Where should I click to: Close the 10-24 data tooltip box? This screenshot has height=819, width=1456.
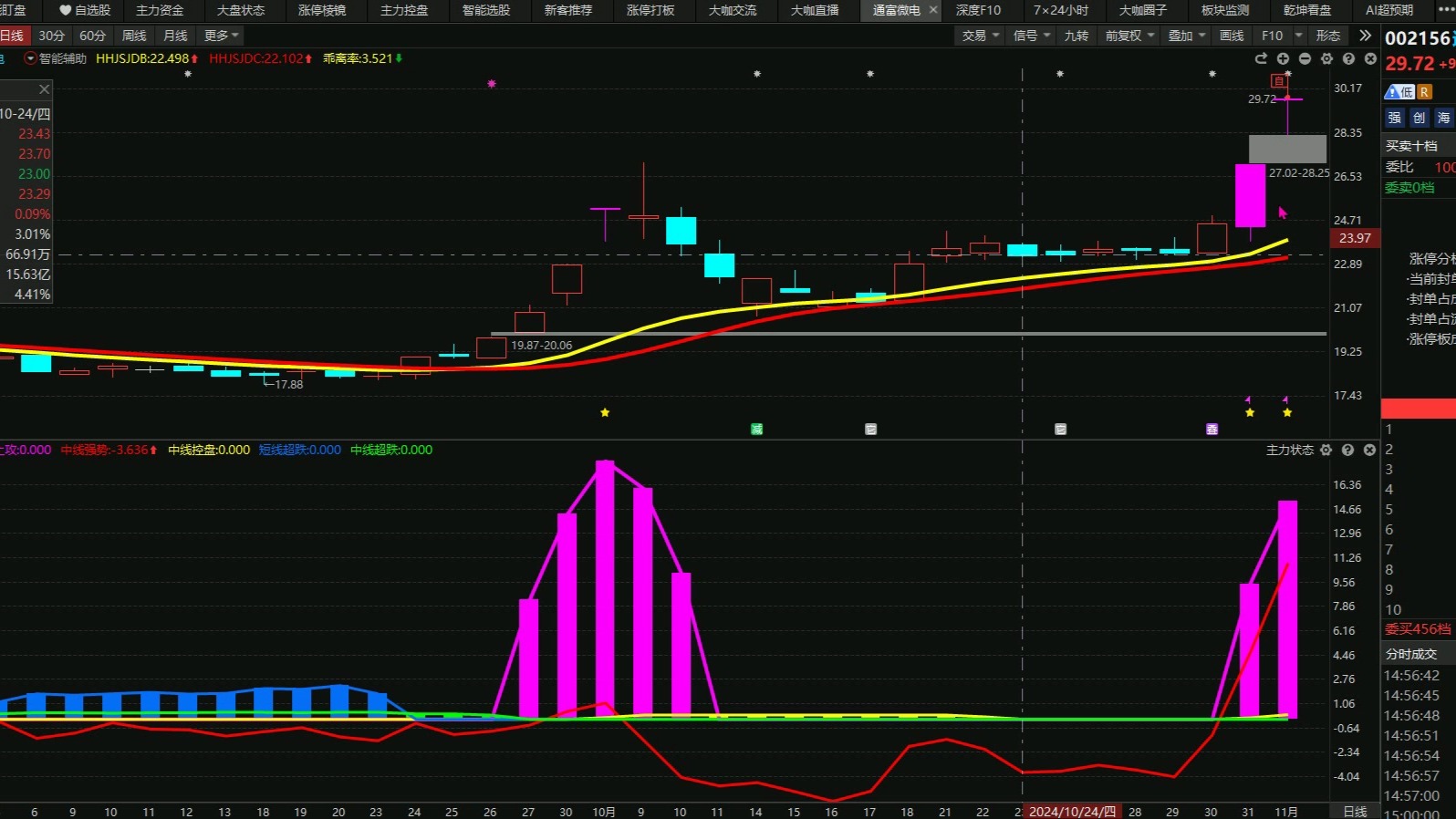[44, 89]
